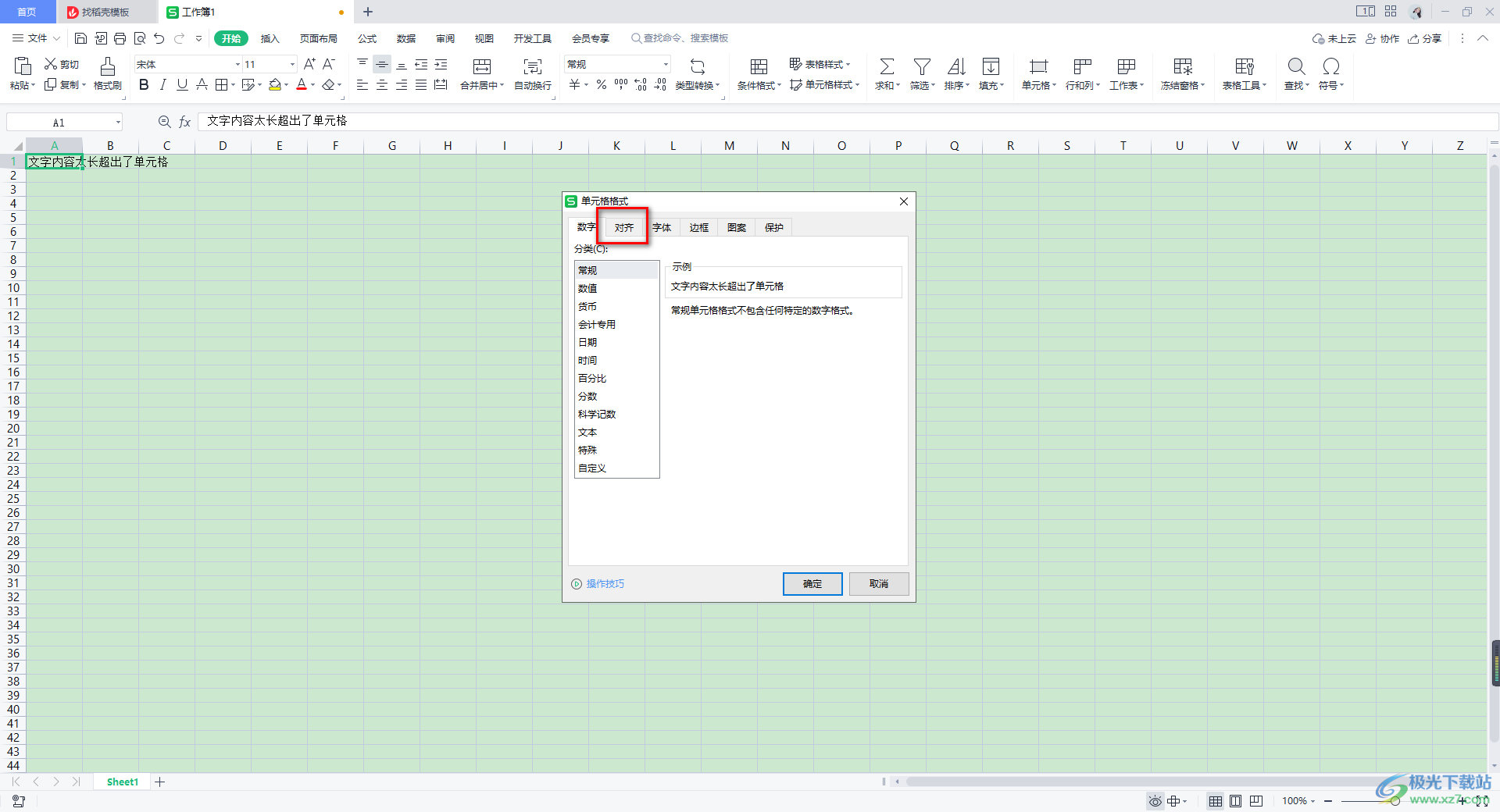Switch to normal view in status bar
The height and width of the screenshot is (812, 1500).
pyautogui.click(x=1216, y=801)
